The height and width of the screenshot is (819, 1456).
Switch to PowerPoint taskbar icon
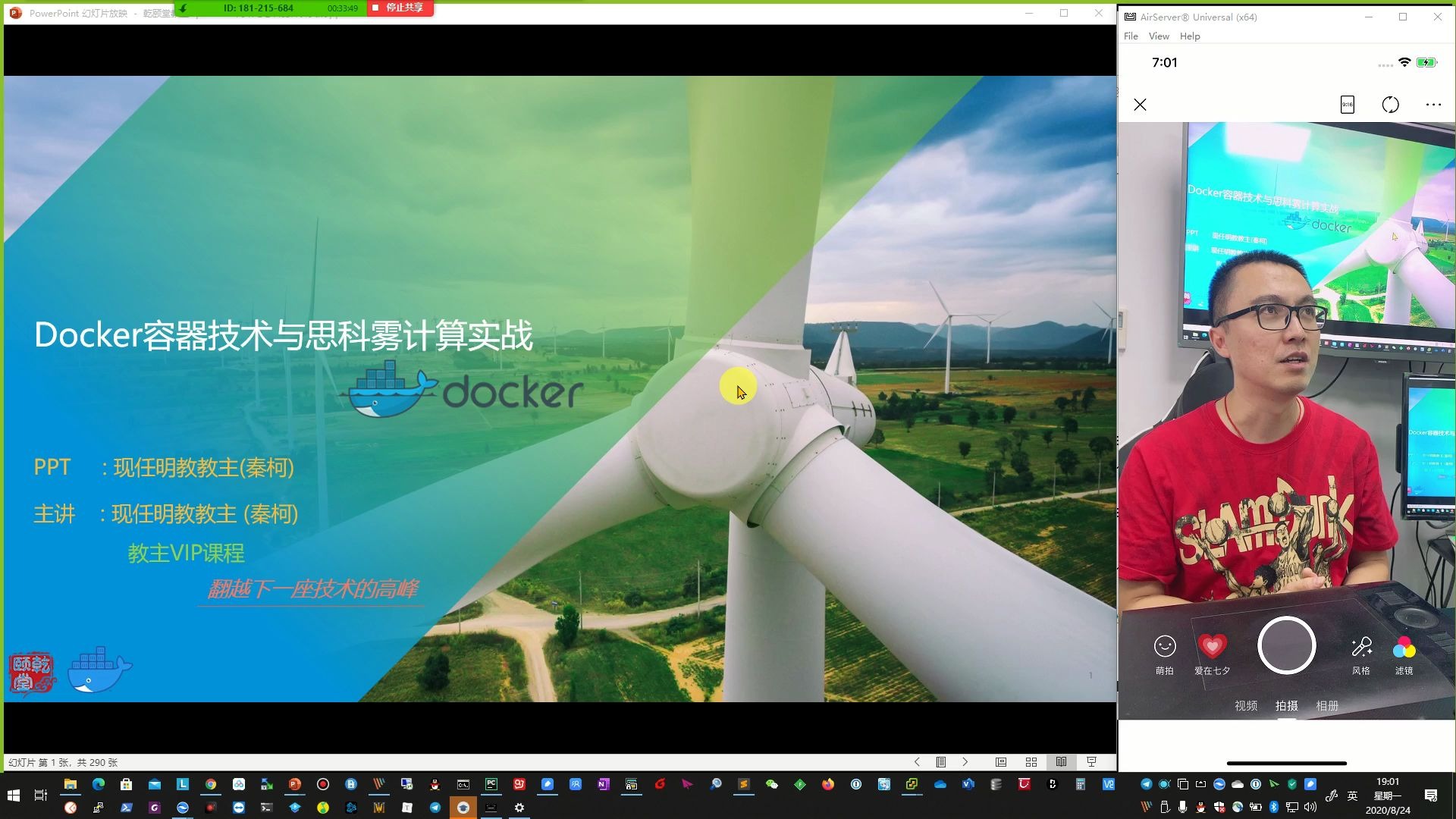point(295,784)
